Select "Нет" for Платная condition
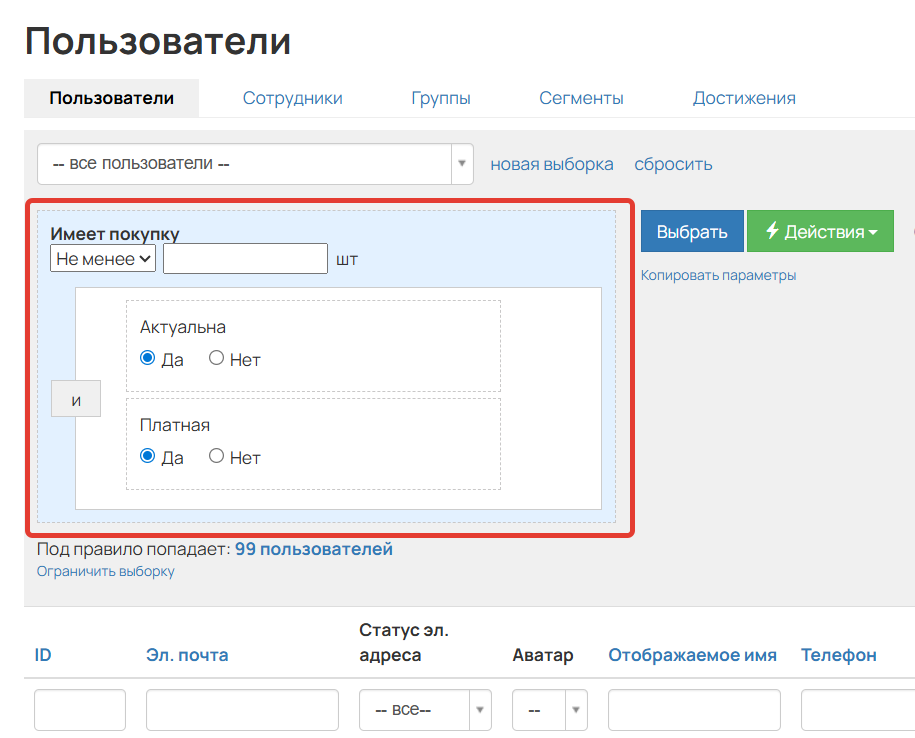915x738 pixels. tap(216, 456)
